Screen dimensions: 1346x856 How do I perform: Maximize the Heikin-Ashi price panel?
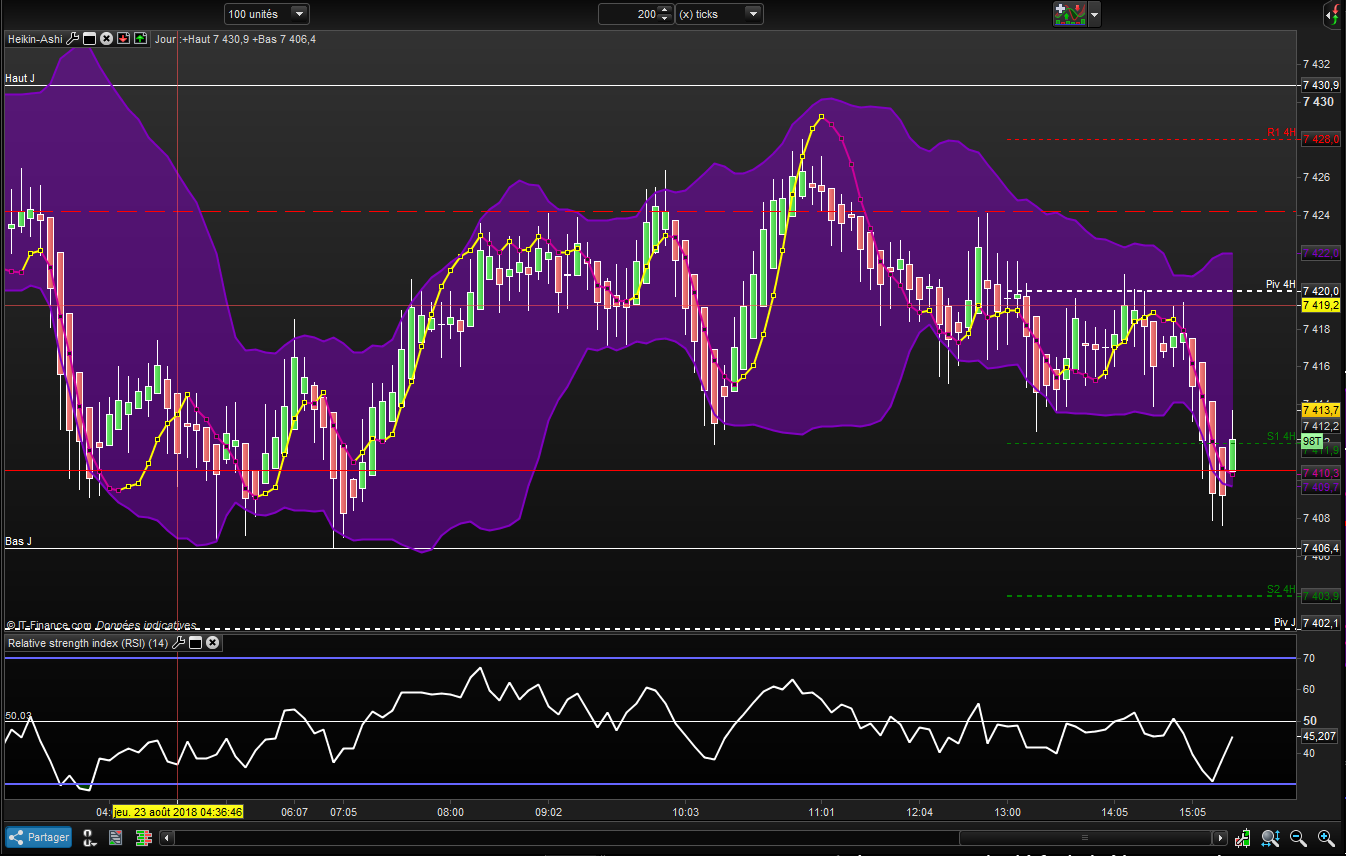point(89,39)
